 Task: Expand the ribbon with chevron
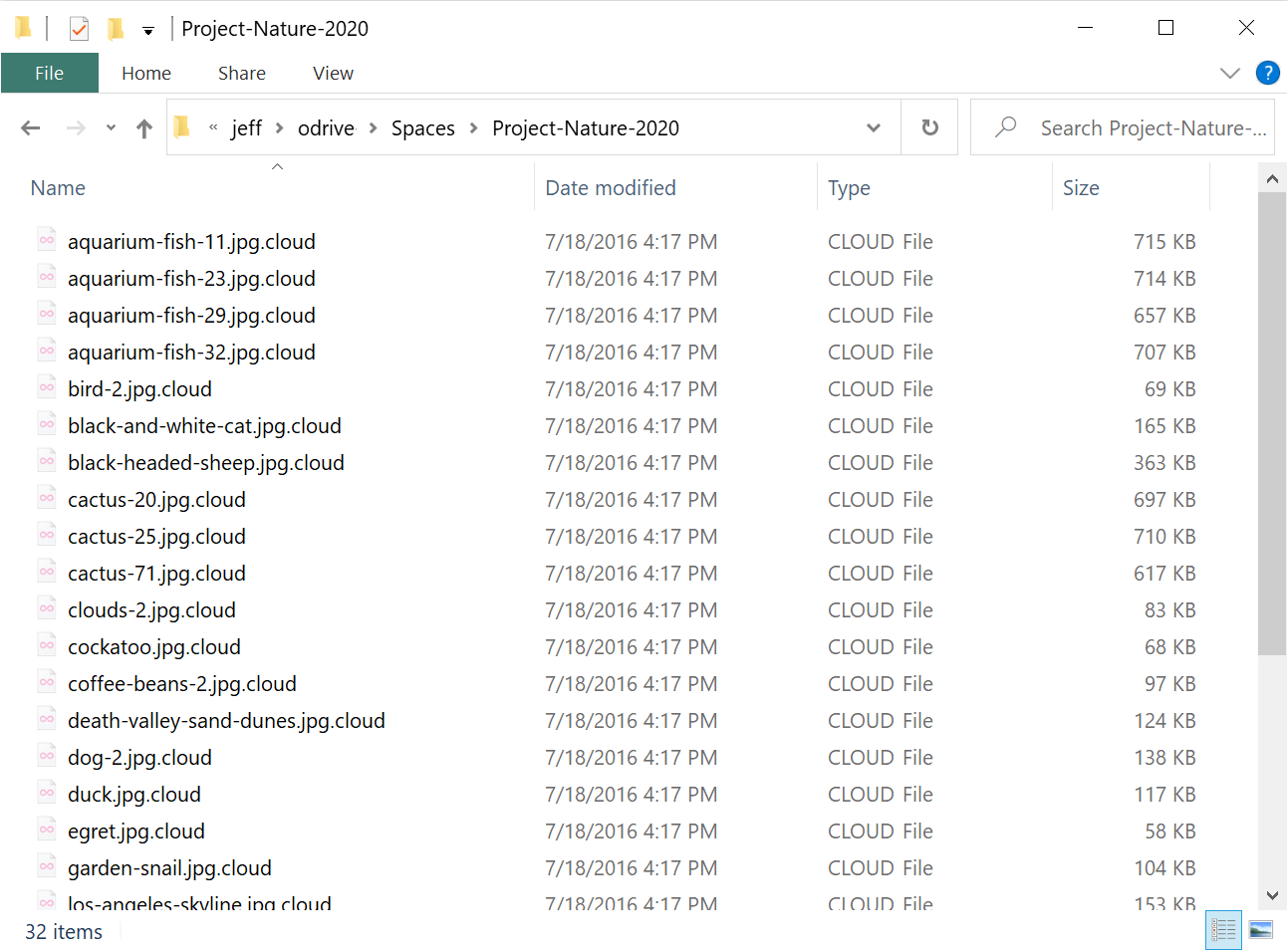[1229, 73]
